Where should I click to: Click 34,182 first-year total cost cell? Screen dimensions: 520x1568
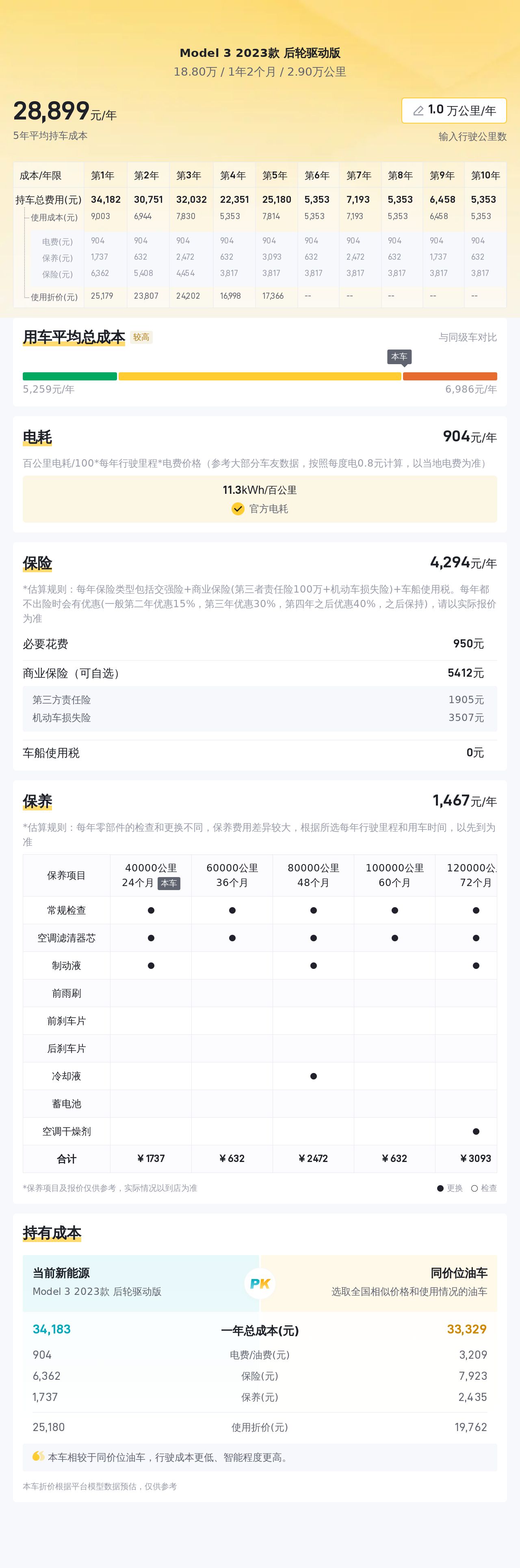tap(106, 200)
